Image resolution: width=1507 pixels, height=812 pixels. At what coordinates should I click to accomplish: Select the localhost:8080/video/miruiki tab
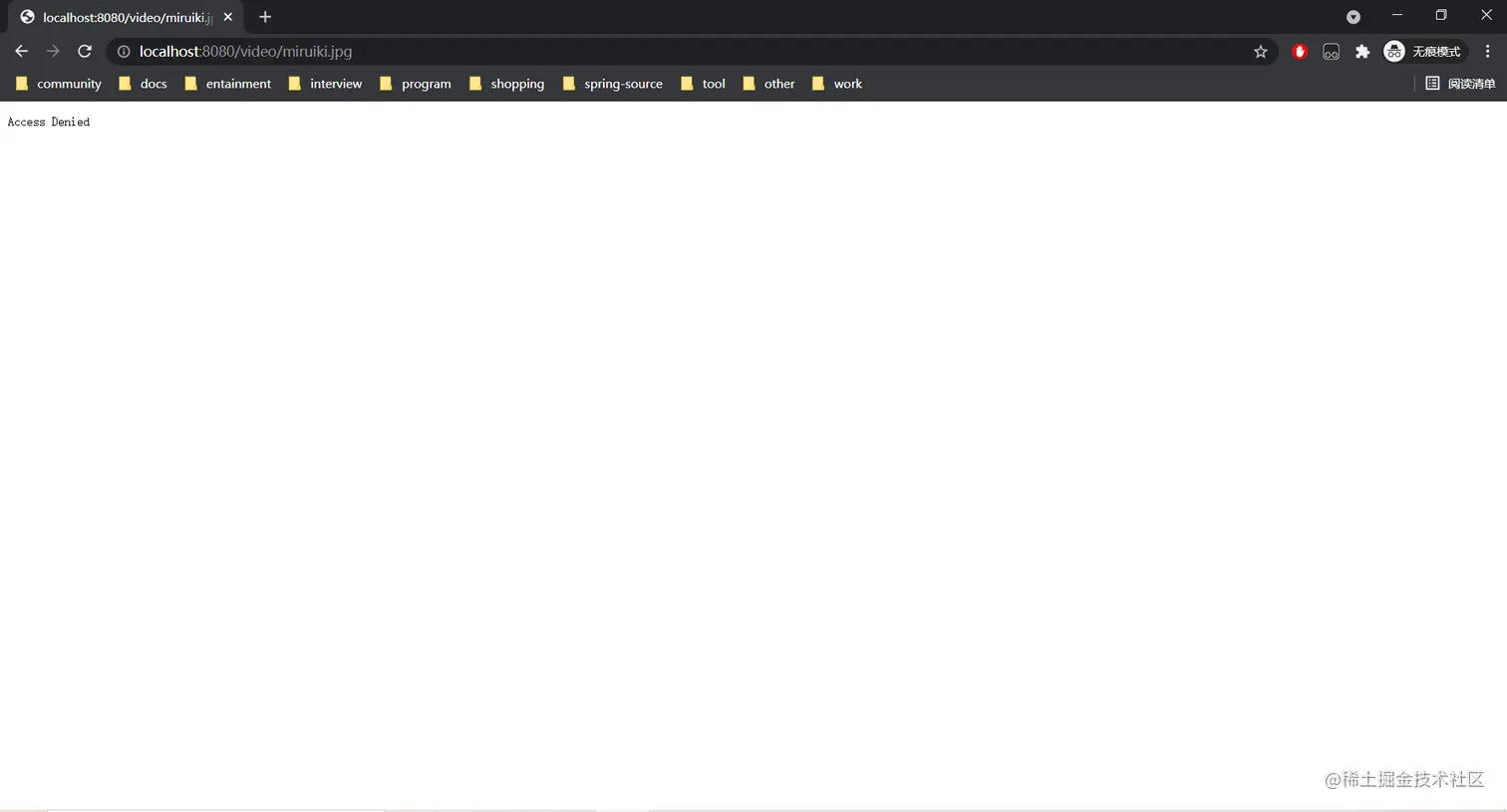120,17
